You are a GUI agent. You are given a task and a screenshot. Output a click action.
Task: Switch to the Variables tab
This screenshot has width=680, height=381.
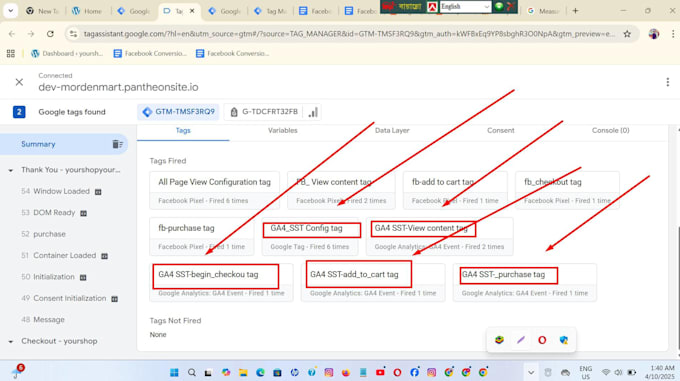[x=282, y=130]
